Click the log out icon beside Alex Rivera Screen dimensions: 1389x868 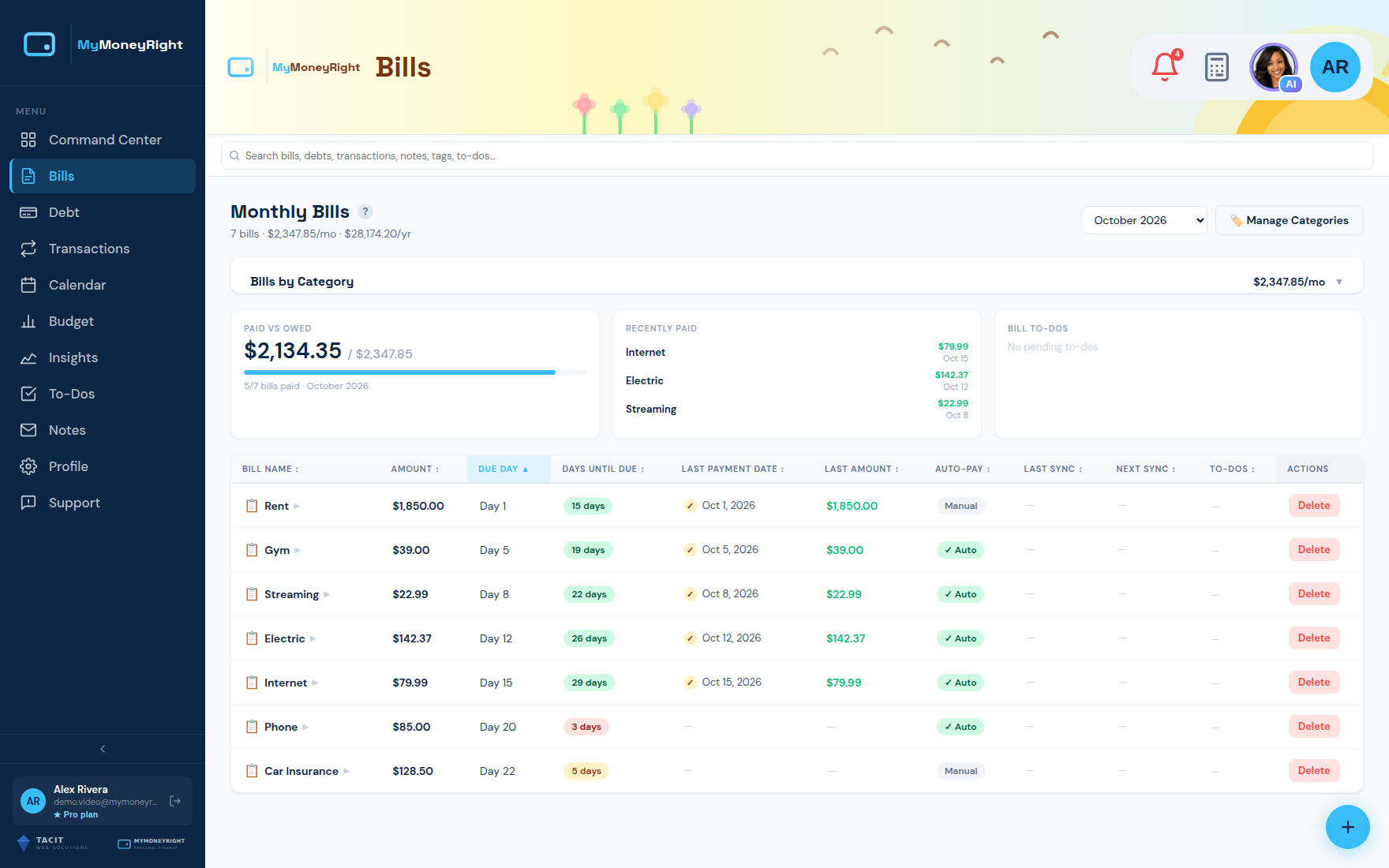pyautogui.click(x=175, y=801)
